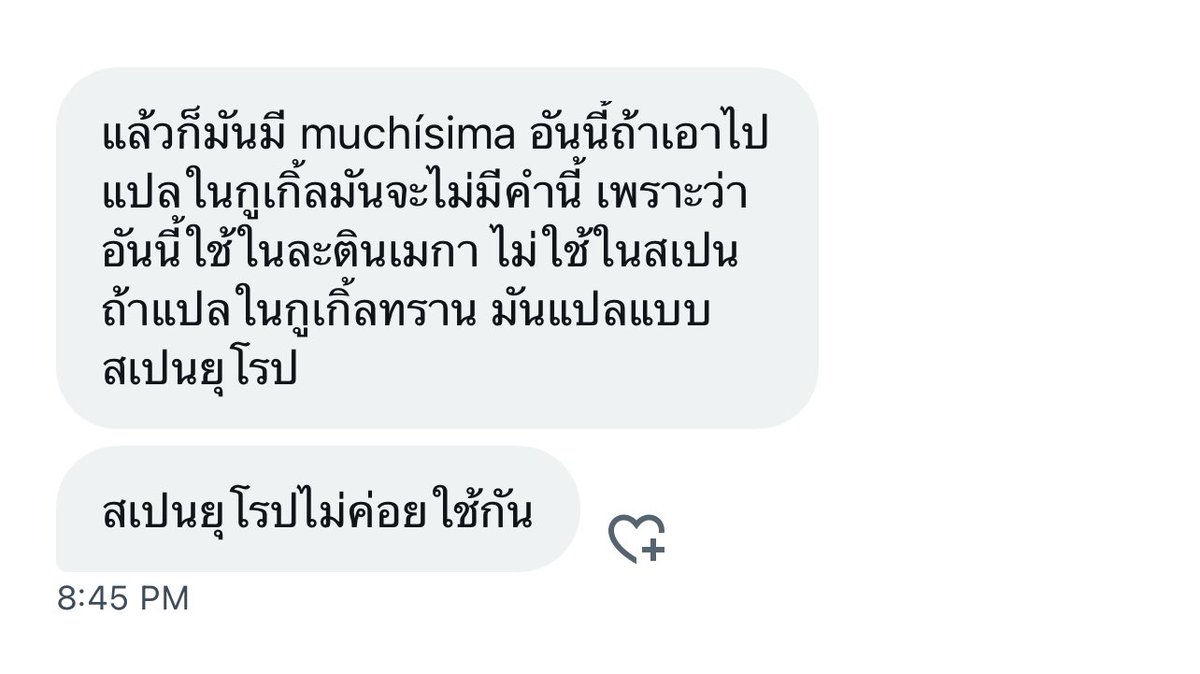Select the short message สเปนยุโรปไม่ค่อยใช้กัน
The image size is (1200, 674).
tap(318, 509)
